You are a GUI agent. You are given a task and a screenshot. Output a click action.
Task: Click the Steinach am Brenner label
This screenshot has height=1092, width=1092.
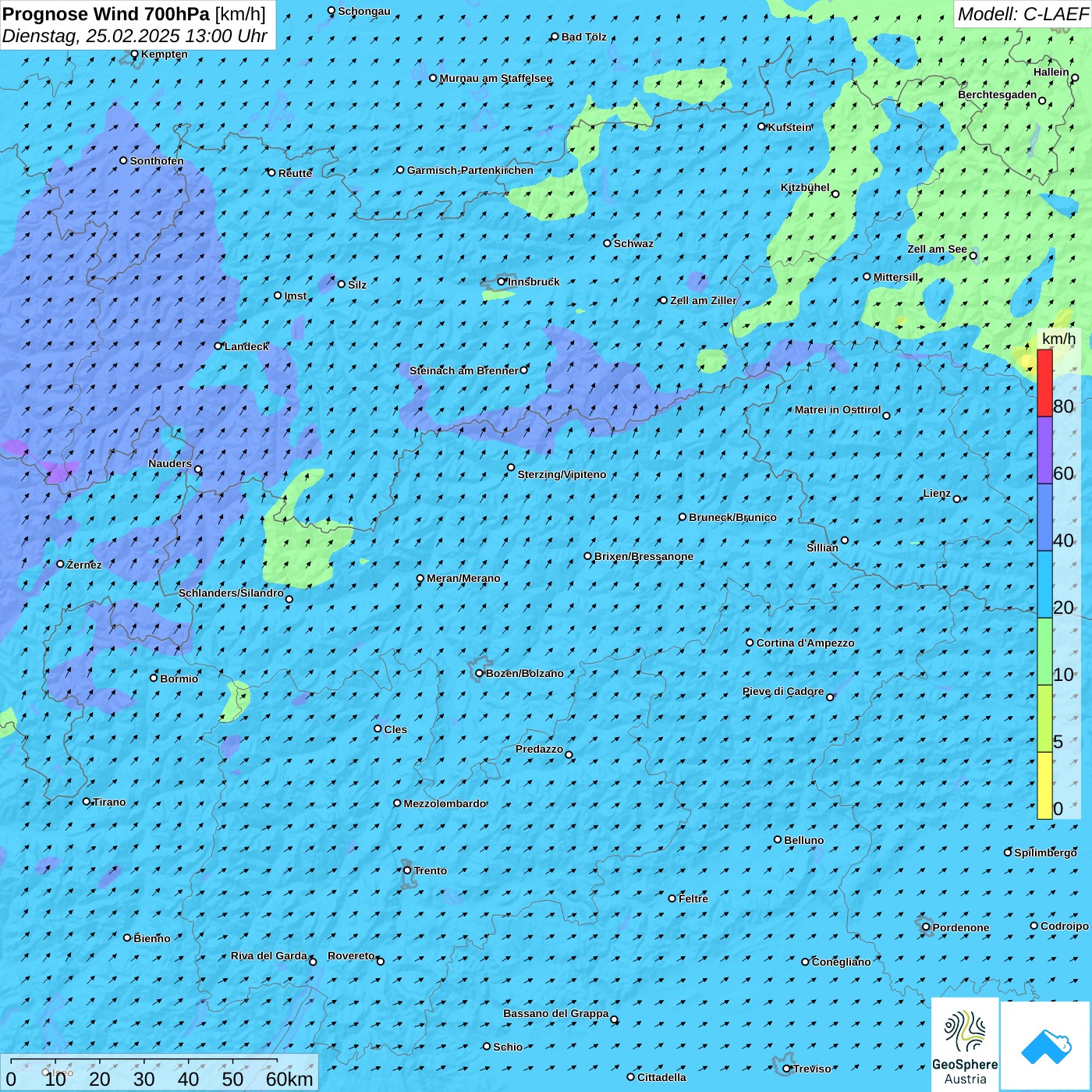pos(463,370)
